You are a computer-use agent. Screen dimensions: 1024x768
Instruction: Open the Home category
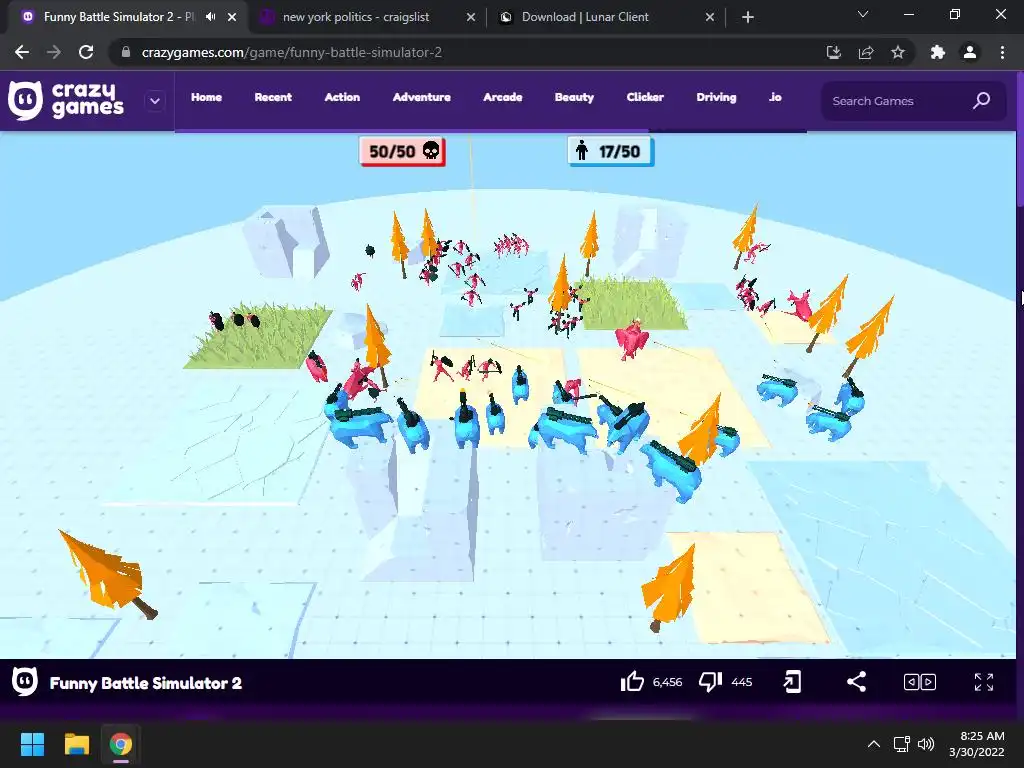pos(206,97)
